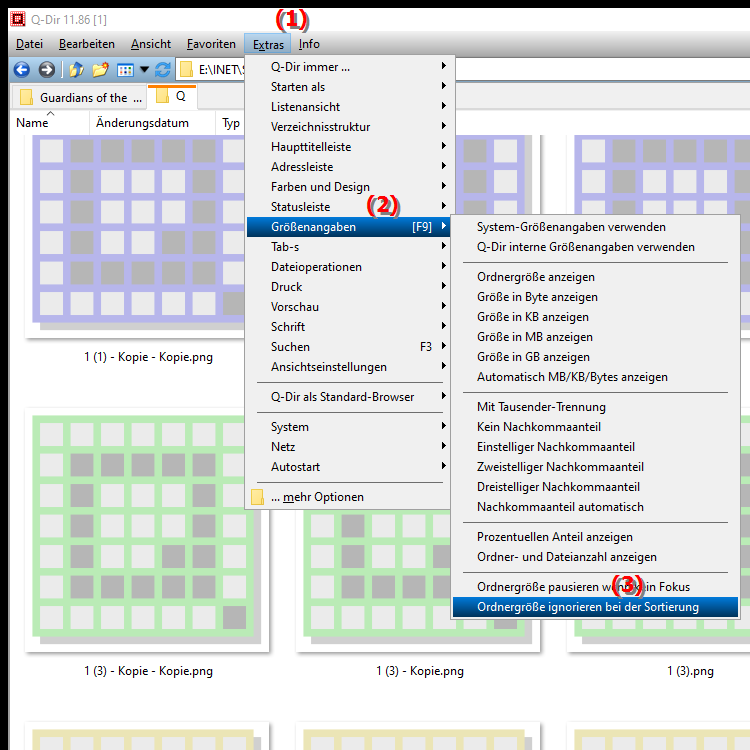
Task: Toggle Mit Tausender-Trennung option
Action: pyautogui.click(x=596, y=407)
